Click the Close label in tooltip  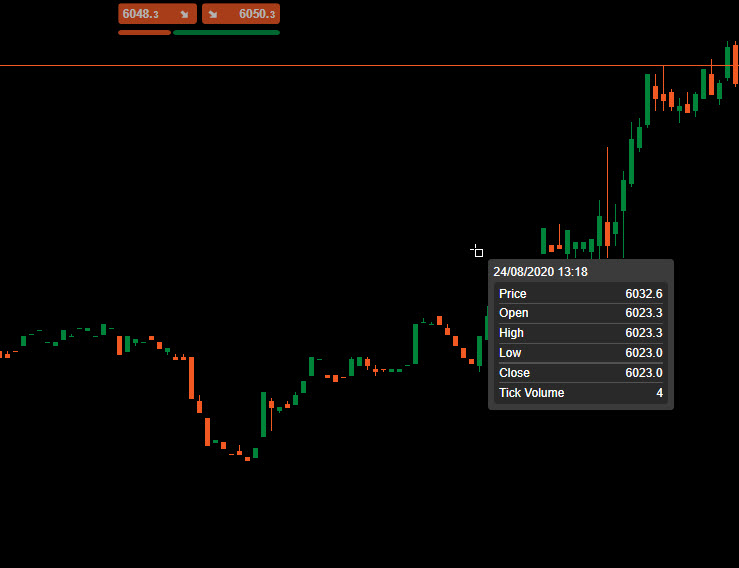514,373
